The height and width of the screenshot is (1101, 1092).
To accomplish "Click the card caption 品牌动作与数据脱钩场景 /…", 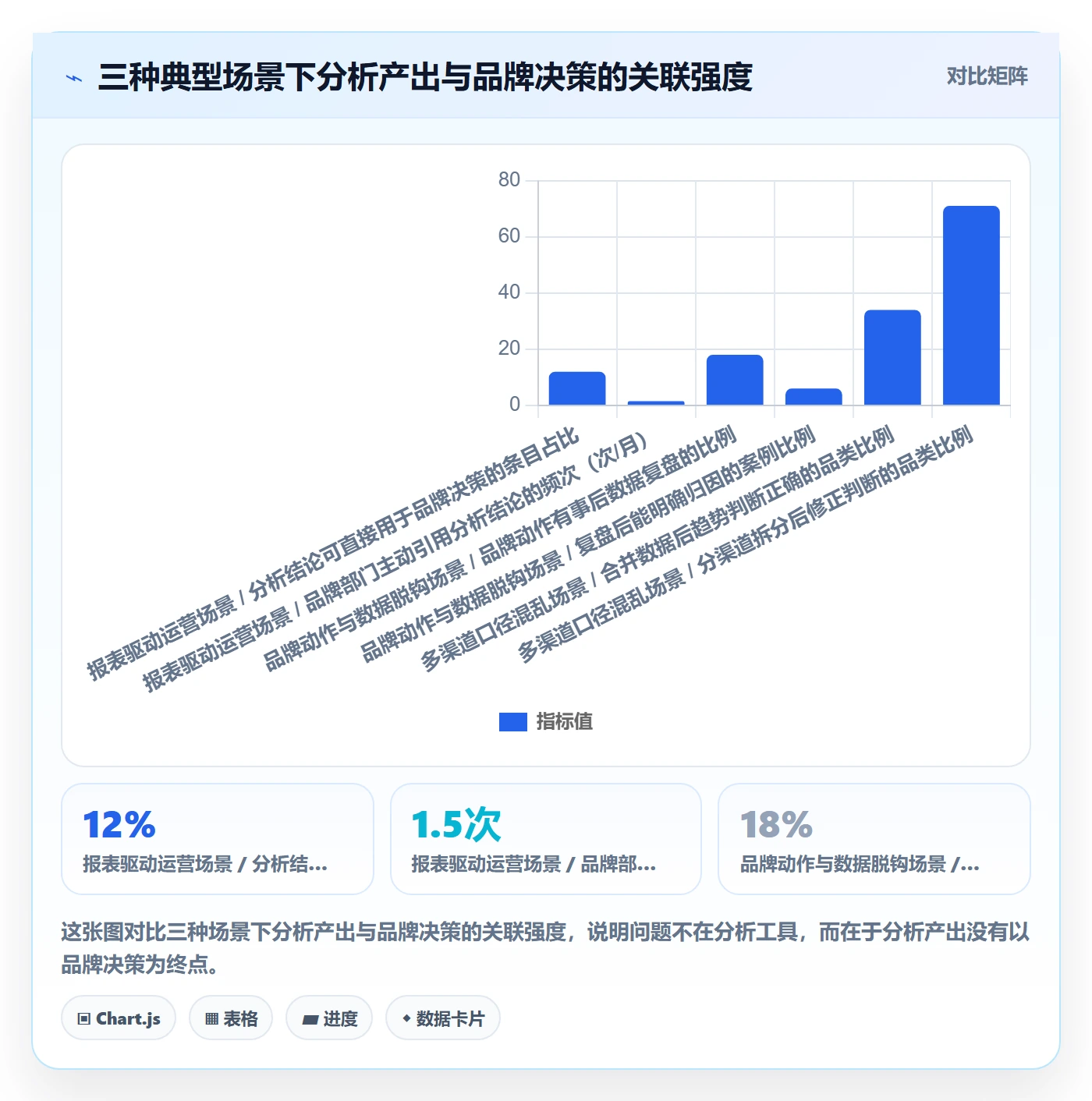I will (860, 864).
